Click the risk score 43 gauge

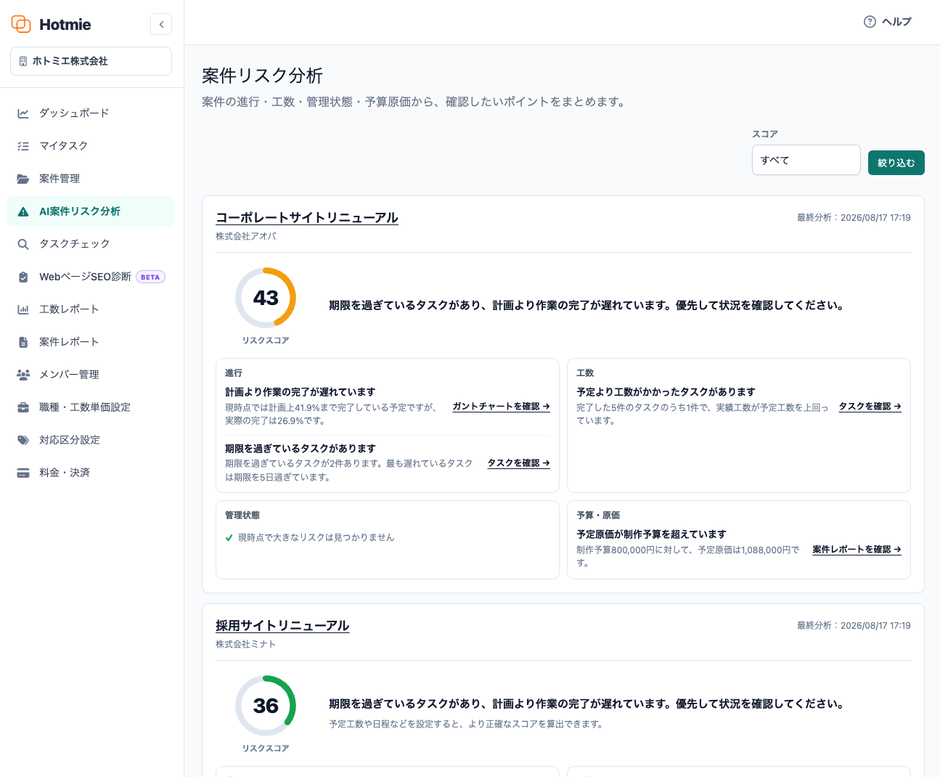click(x=266, y=298)
